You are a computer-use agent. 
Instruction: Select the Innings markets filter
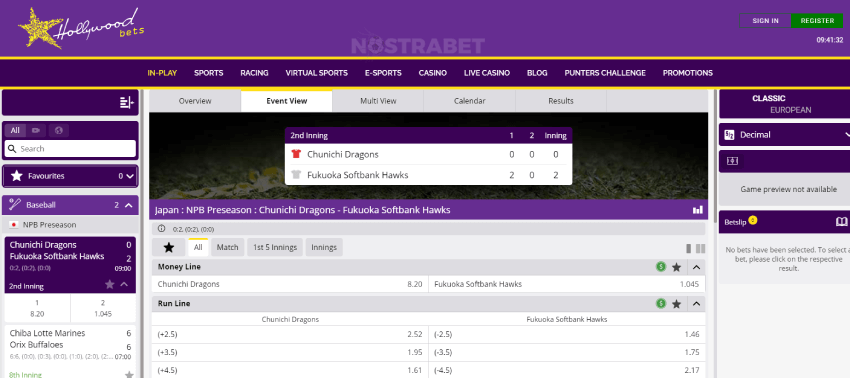324,247
